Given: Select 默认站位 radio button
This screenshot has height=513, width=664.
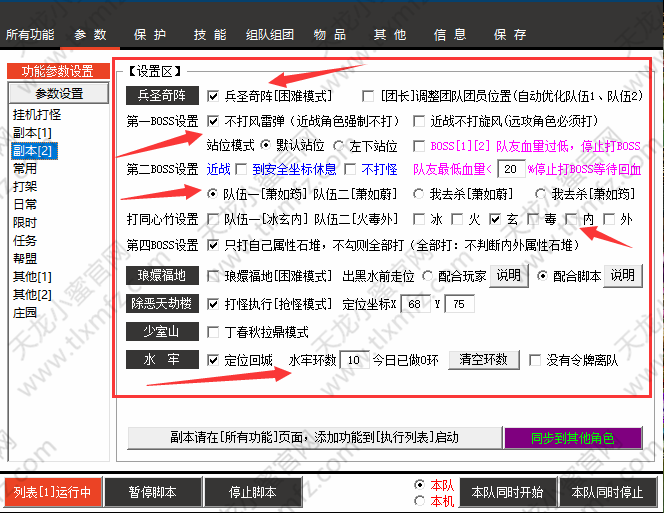Looking at the screenshot, I should click(x=266, y=145).
